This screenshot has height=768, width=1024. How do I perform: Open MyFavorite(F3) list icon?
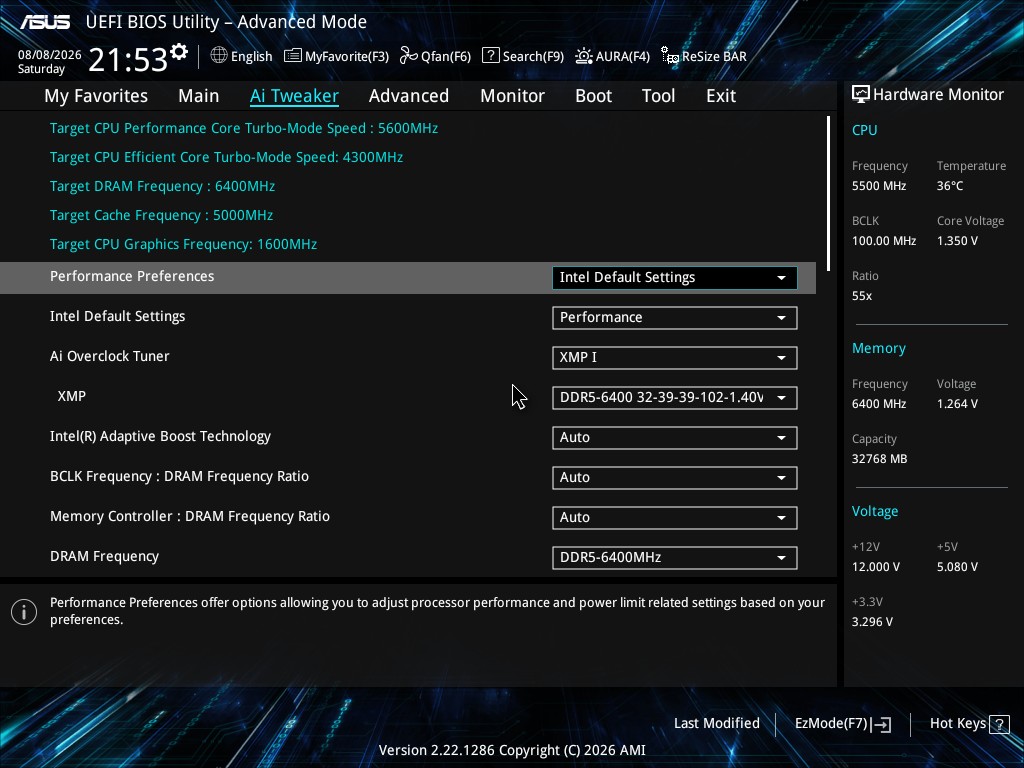click(293, 56)
